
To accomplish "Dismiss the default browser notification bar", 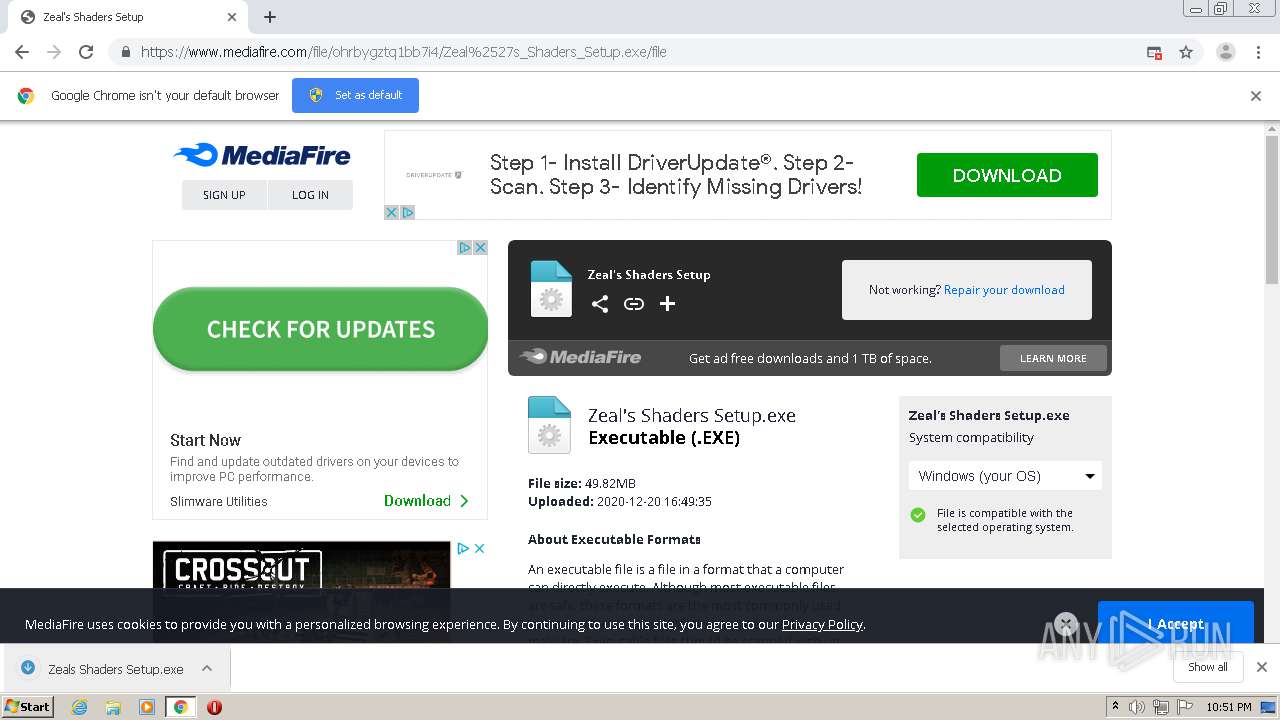I will click(1256, 96).
